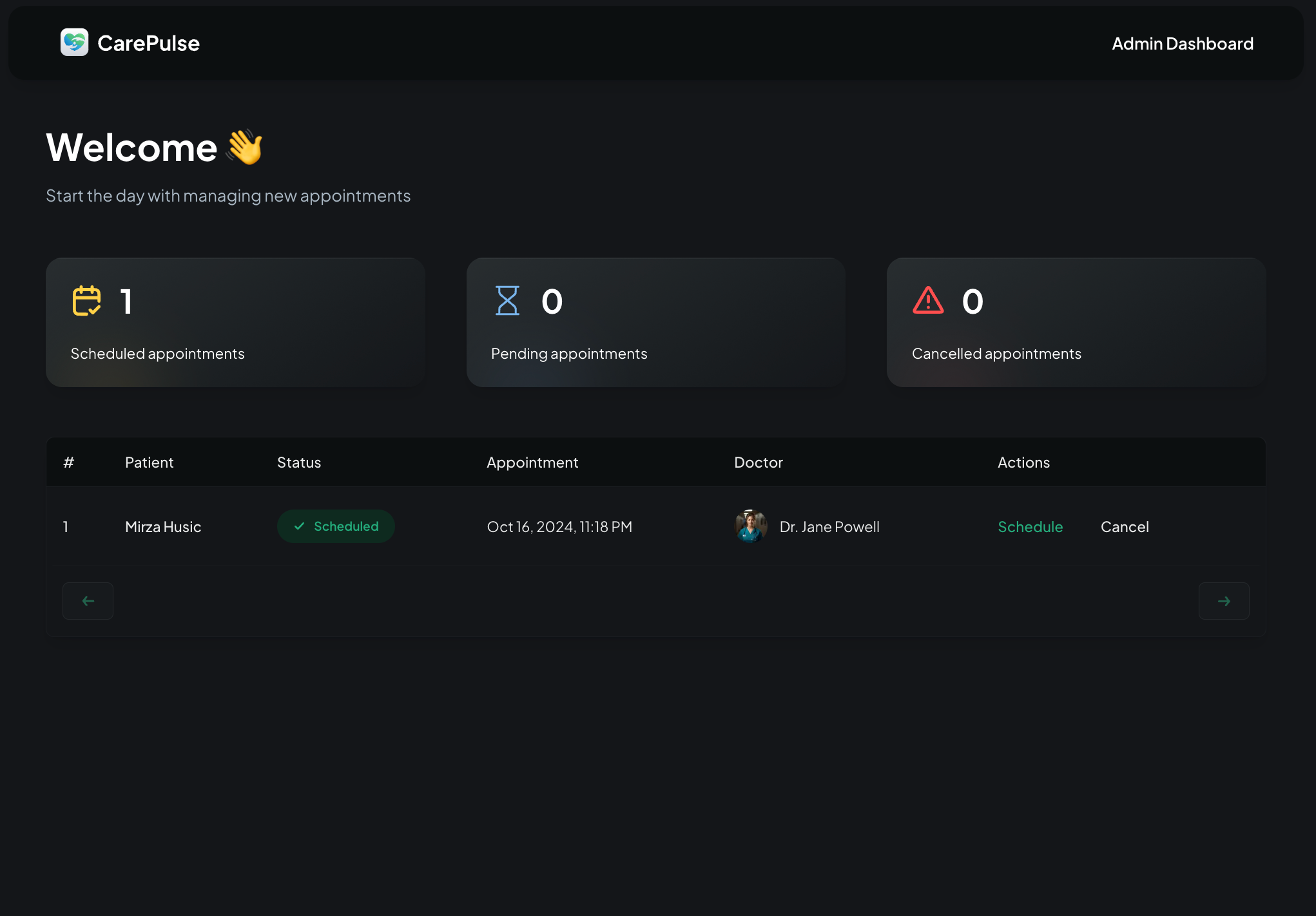Click the red warning triangle cancellation icon
This screenshot has height=916, width=1316.
click(928, 300)
